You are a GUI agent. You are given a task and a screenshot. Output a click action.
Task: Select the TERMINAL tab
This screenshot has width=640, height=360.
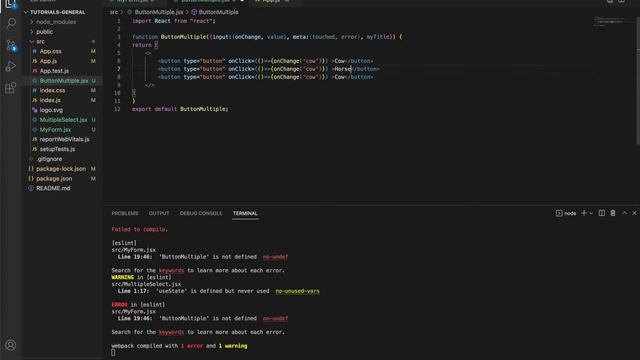coord(245,213)
